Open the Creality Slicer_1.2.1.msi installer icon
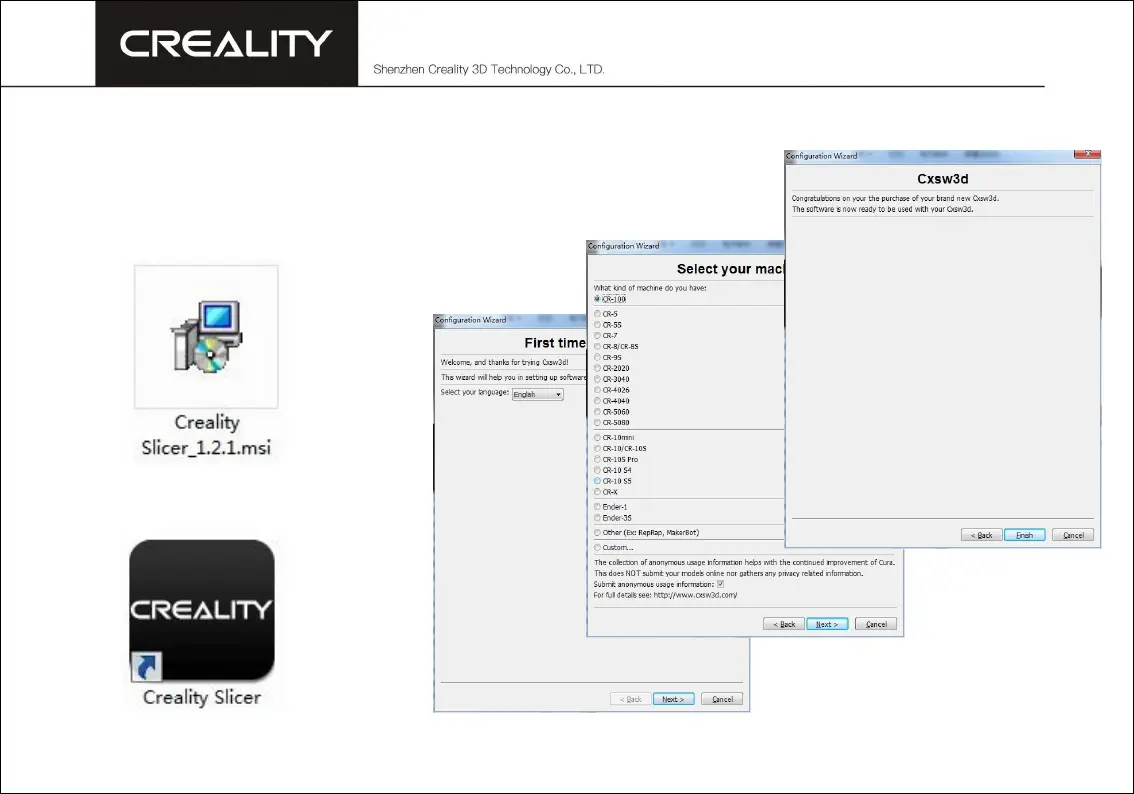The width and height of the screenshot is (1134, 794). click(x=206, y=337)
